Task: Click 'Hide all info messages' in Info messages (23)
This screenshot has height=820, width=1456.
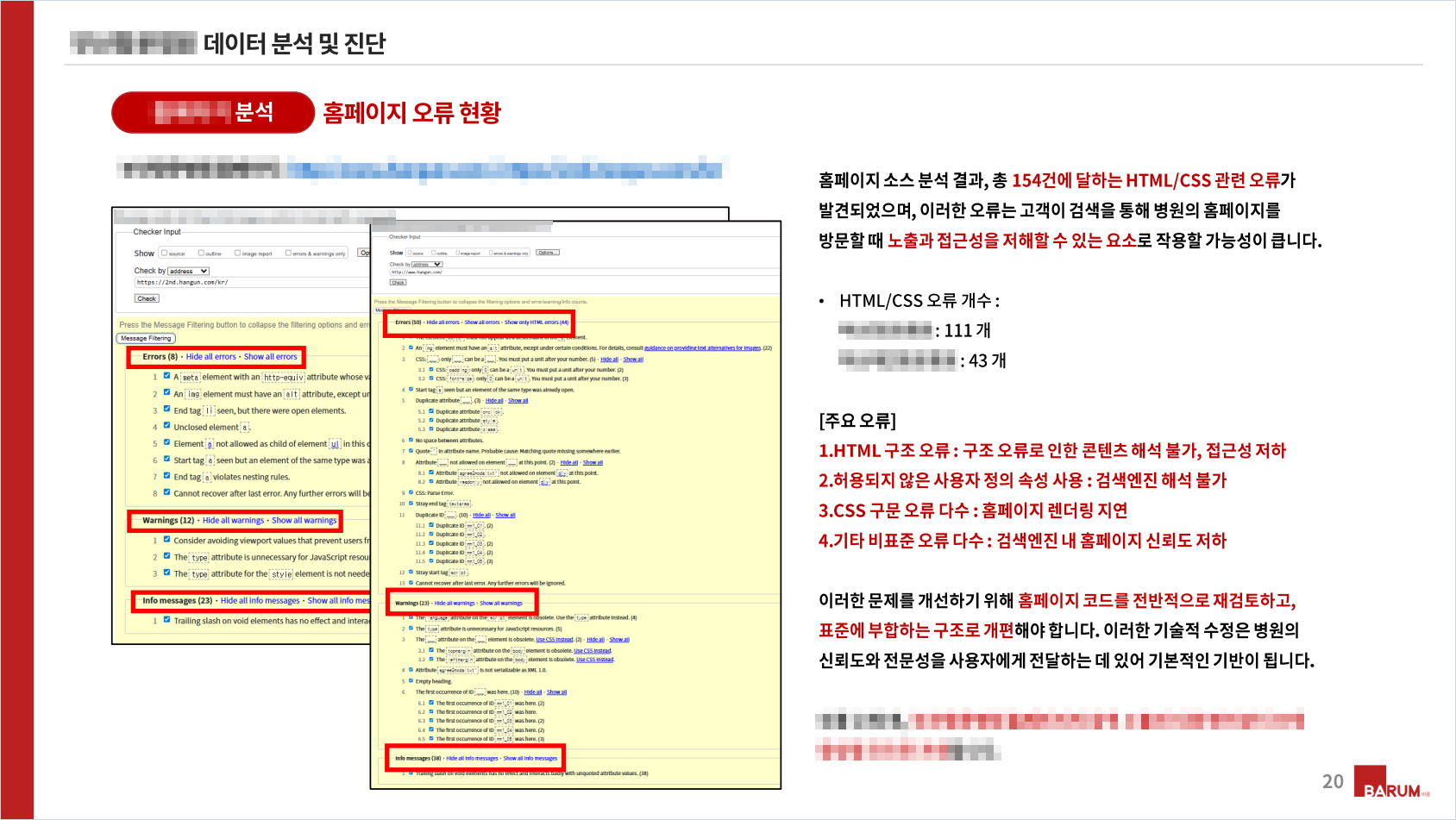Action: [260, 601]
